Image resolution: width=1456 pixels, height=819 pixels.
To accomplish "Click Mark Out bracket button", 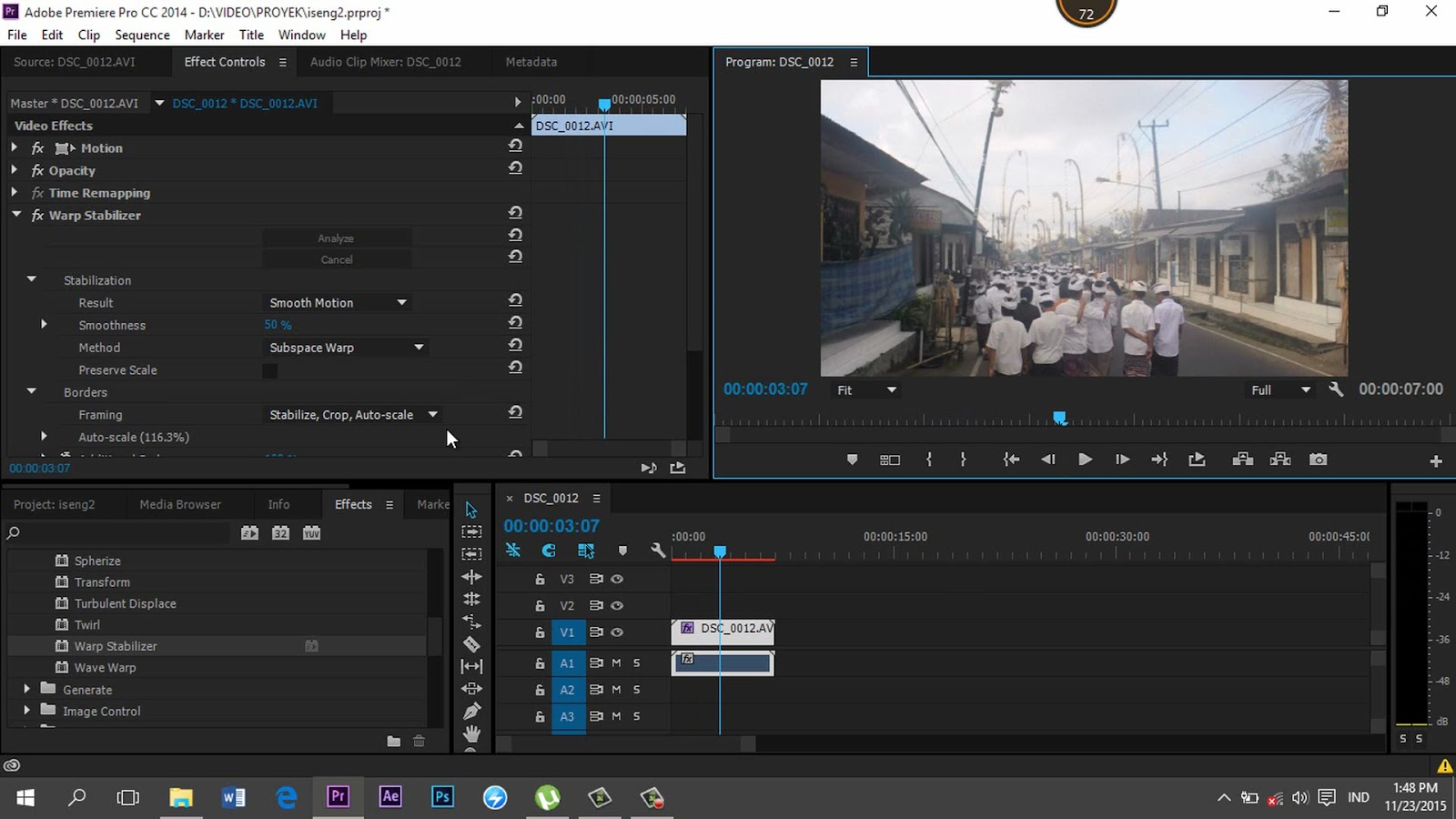I will click(x=963, y=460).
